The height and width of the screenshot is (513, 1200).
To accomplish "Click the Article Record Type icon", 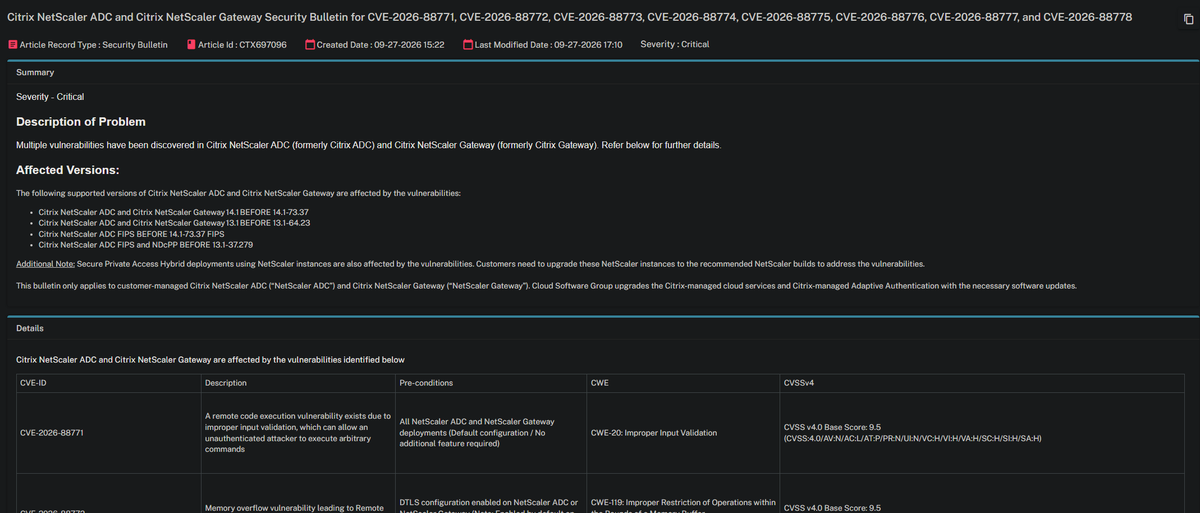I will (12, 45).
